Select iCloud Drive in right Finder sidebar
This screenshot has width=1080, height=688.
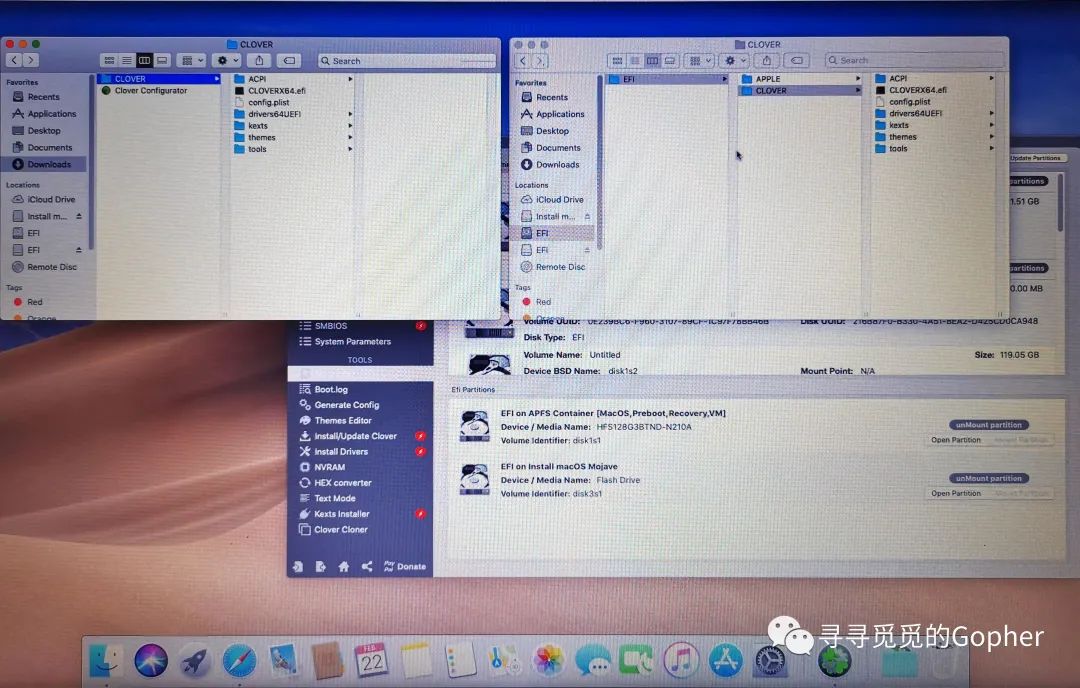(554, 199)
